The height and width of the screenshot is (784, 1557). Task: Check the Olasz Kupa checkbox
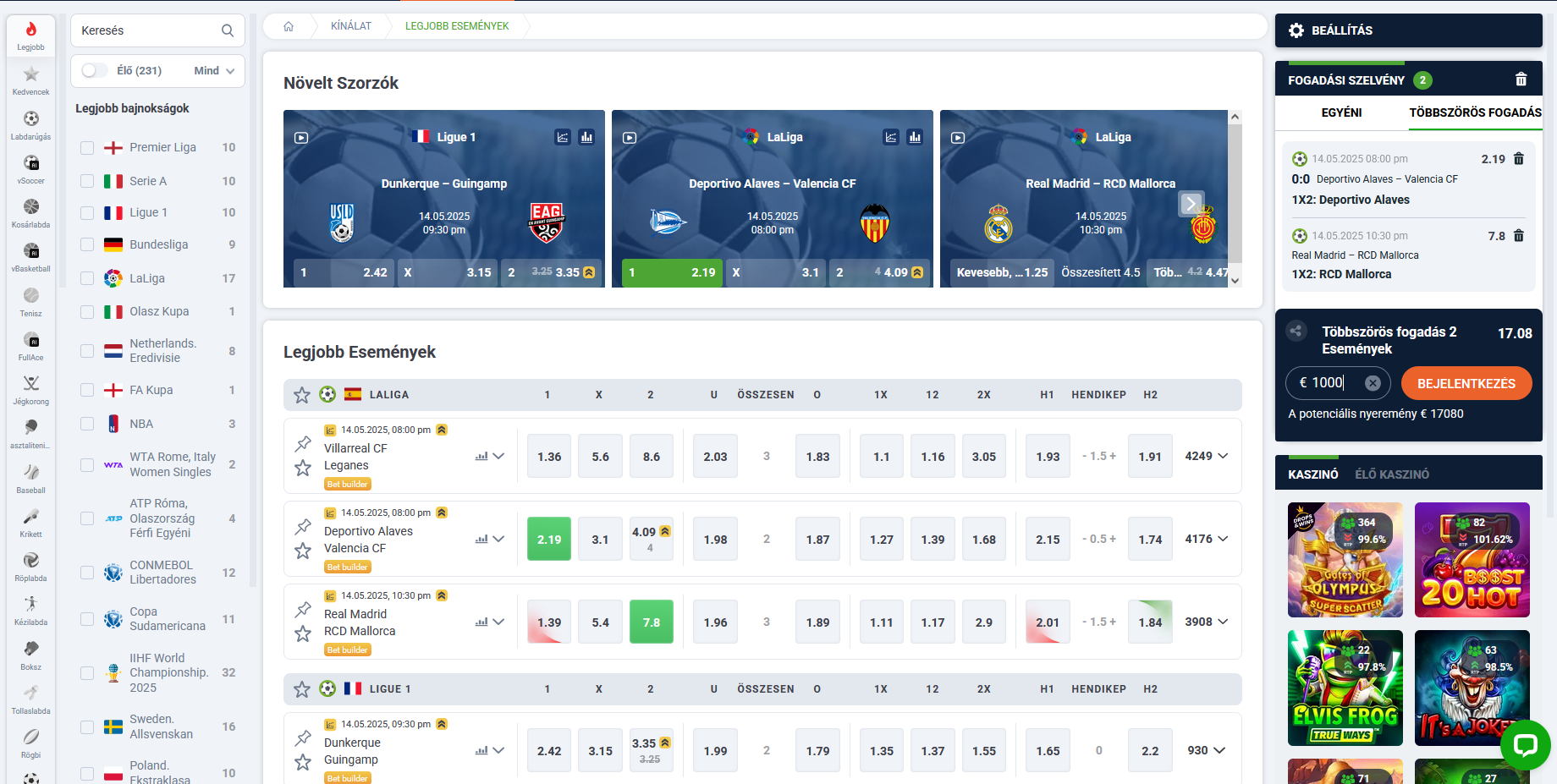[x=87, y=311]
